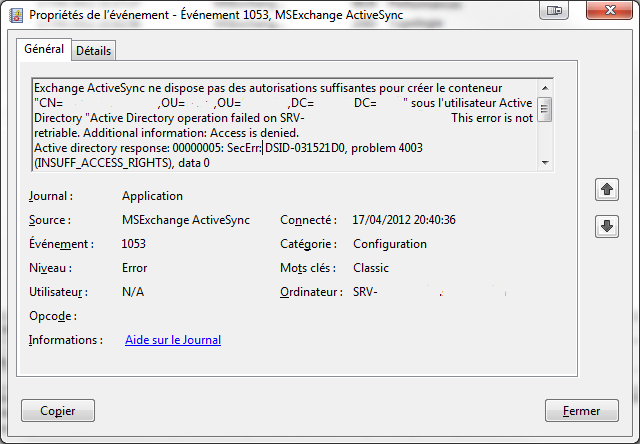Screen dimensions: 640x444
Task: Click the Copier button
Action: pyautogui.click(x=58, y=411)
